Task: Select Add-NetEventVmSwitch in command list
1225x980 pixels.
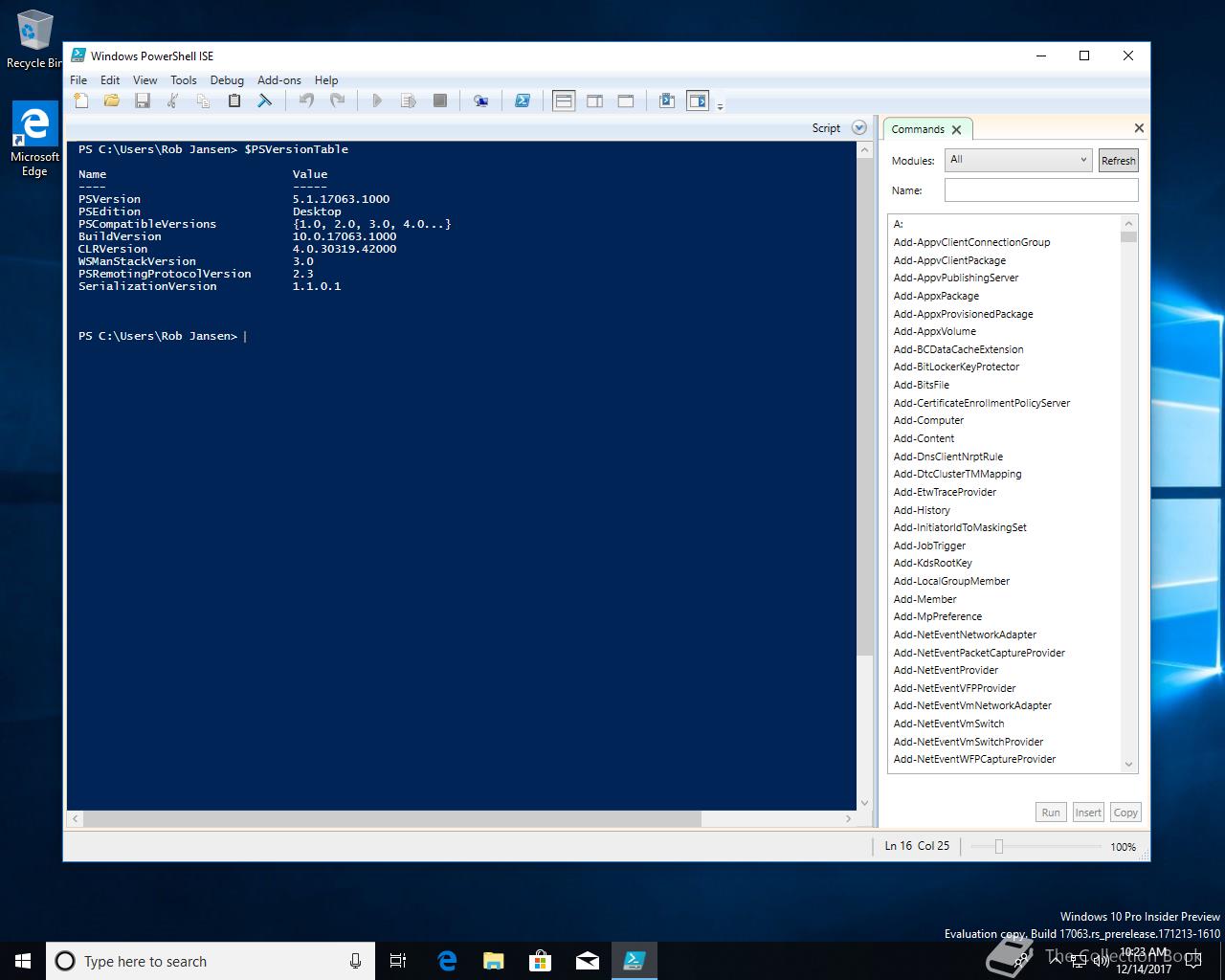Action: 948,724
